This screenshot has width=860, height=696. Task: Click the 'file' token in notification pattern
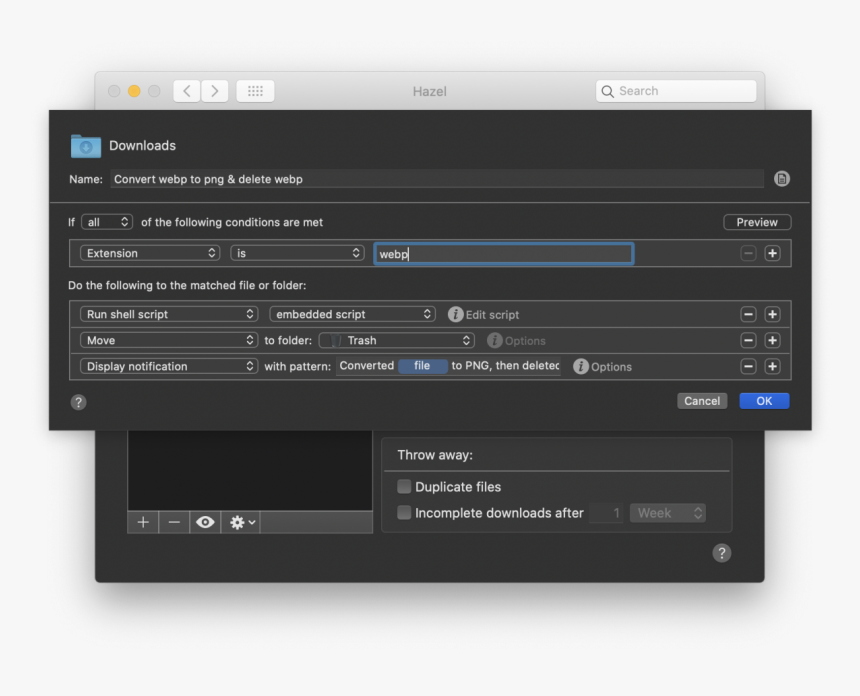pyautogui.click(x=422, y=366)
